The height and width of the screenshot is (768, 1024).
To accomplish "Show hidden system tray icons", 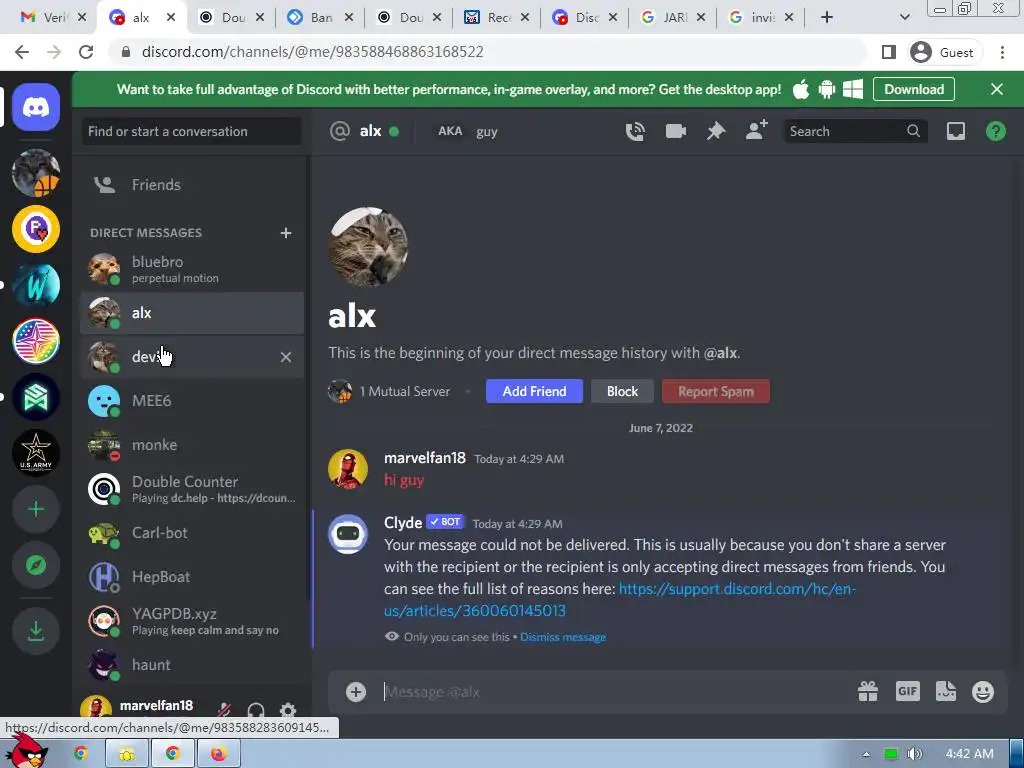I will pyautogui.click(x=866, y=754).
